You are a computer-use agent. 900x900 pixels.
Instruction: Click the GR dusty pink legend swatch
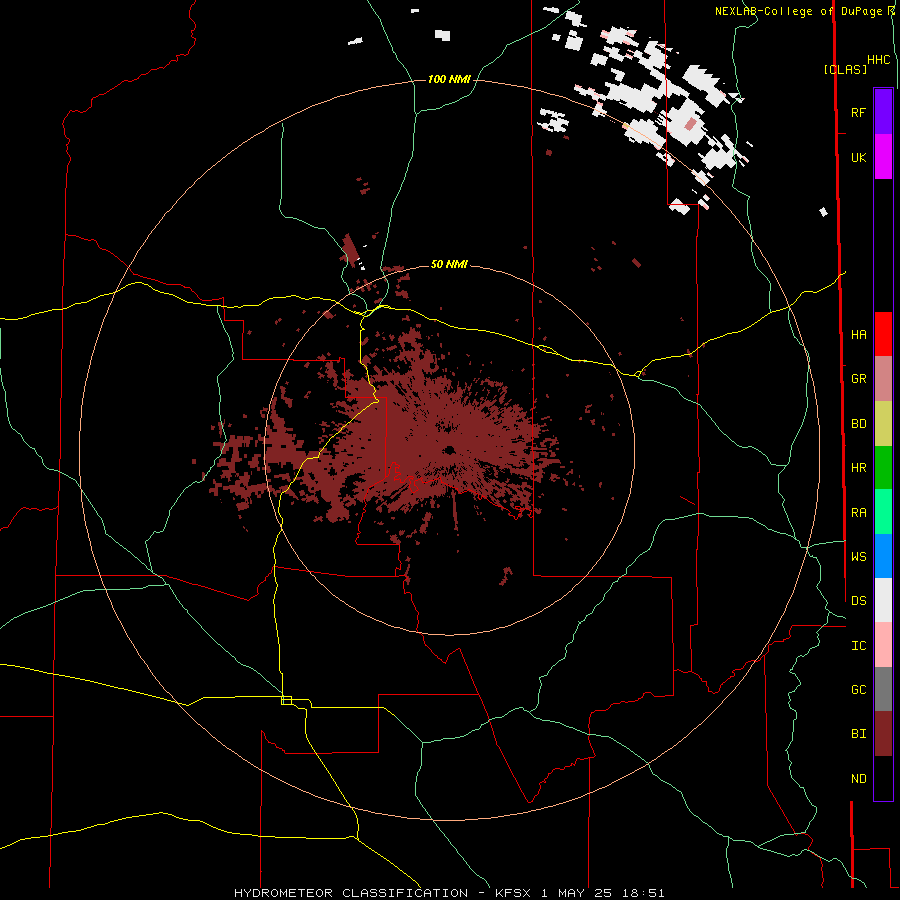(883, 379)
